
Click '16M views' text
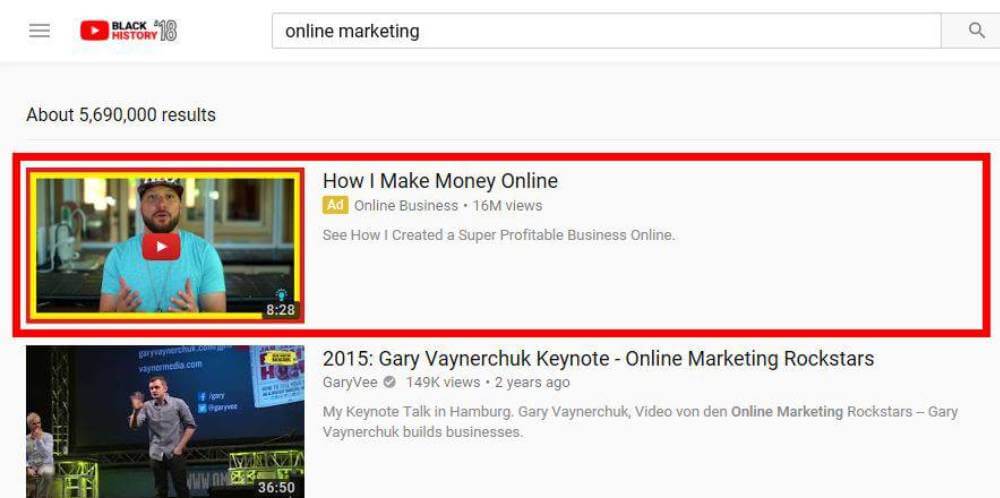point(508,205)
